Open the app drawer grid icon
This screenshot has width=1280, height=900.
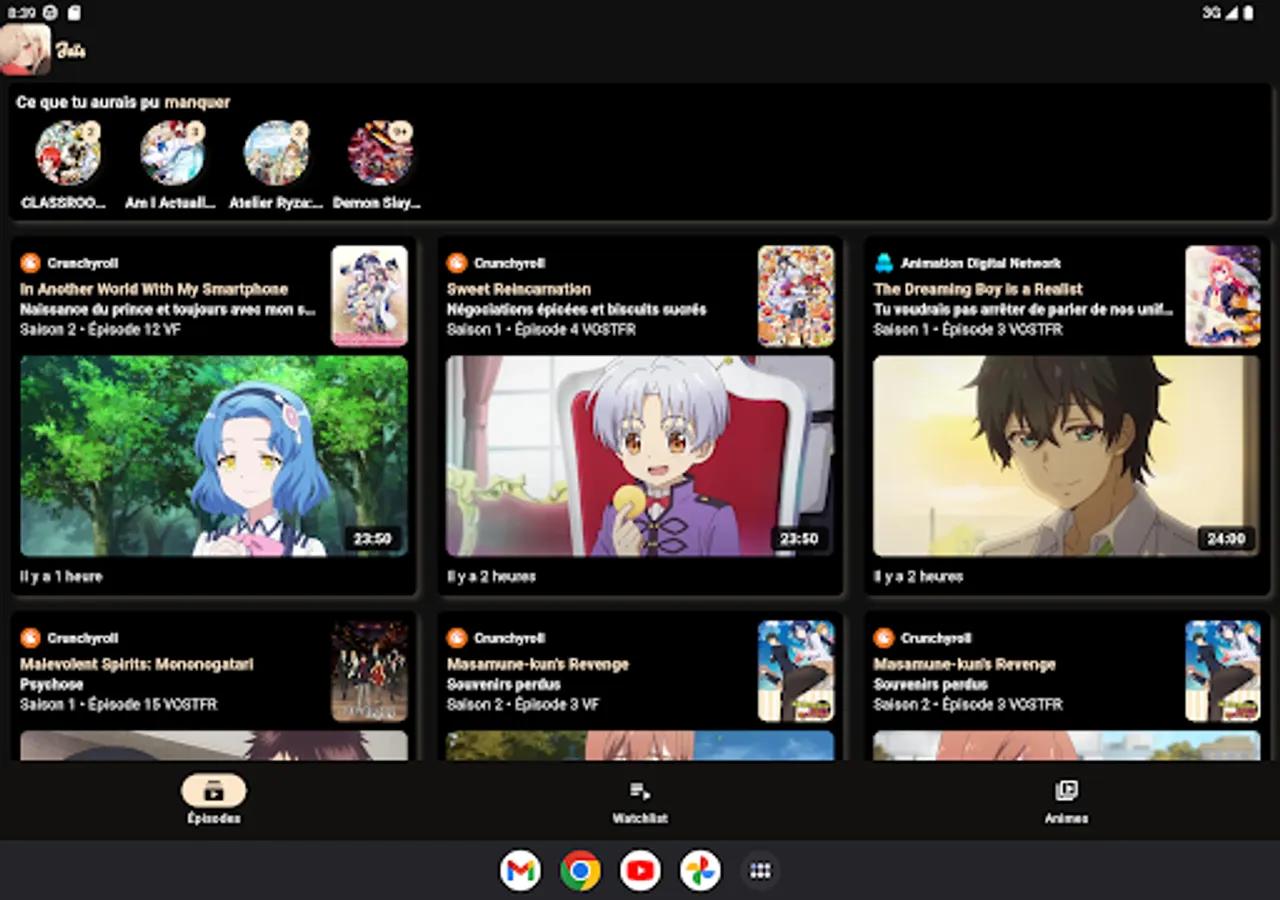(760, 870)
